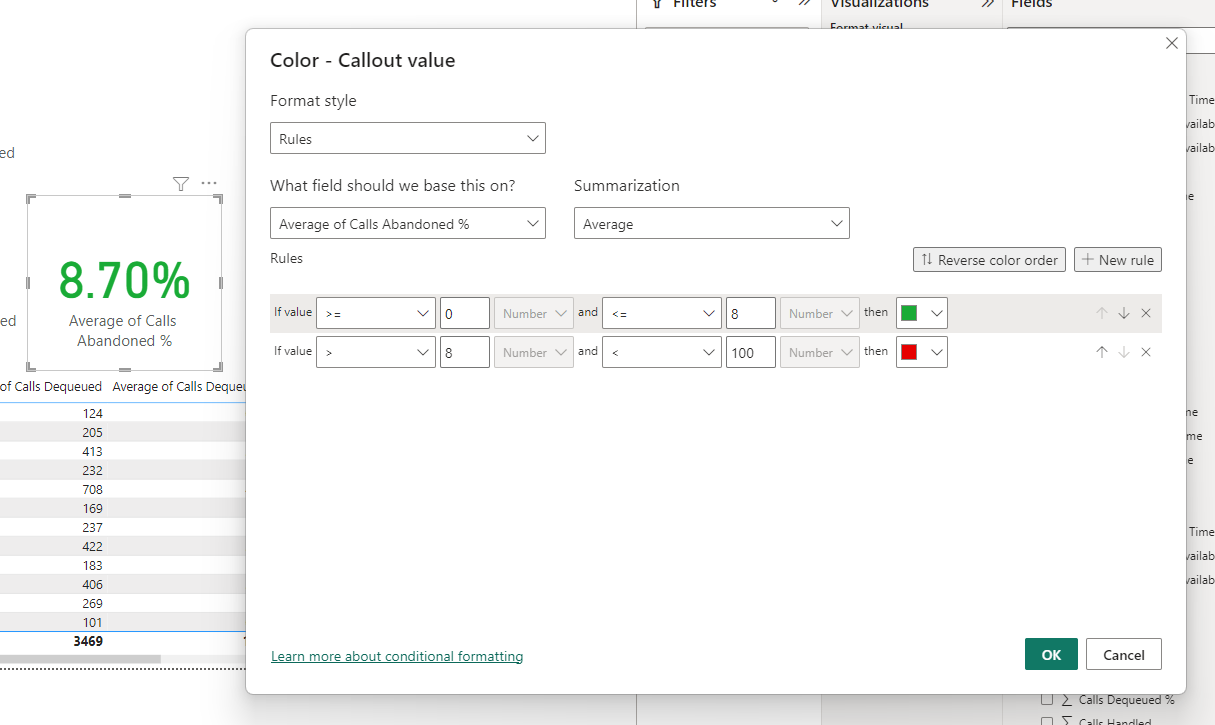This screenshot has height=725, width=1215.
Task: Open the > operator dropdown in second rule
Action: click(x=376, y=352)
